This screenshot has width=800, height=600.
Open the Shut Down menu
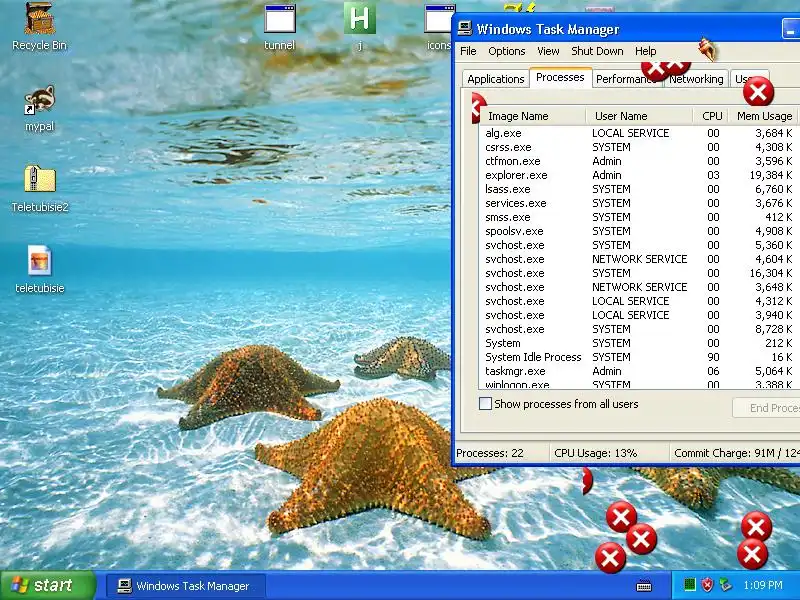(597, 51)
